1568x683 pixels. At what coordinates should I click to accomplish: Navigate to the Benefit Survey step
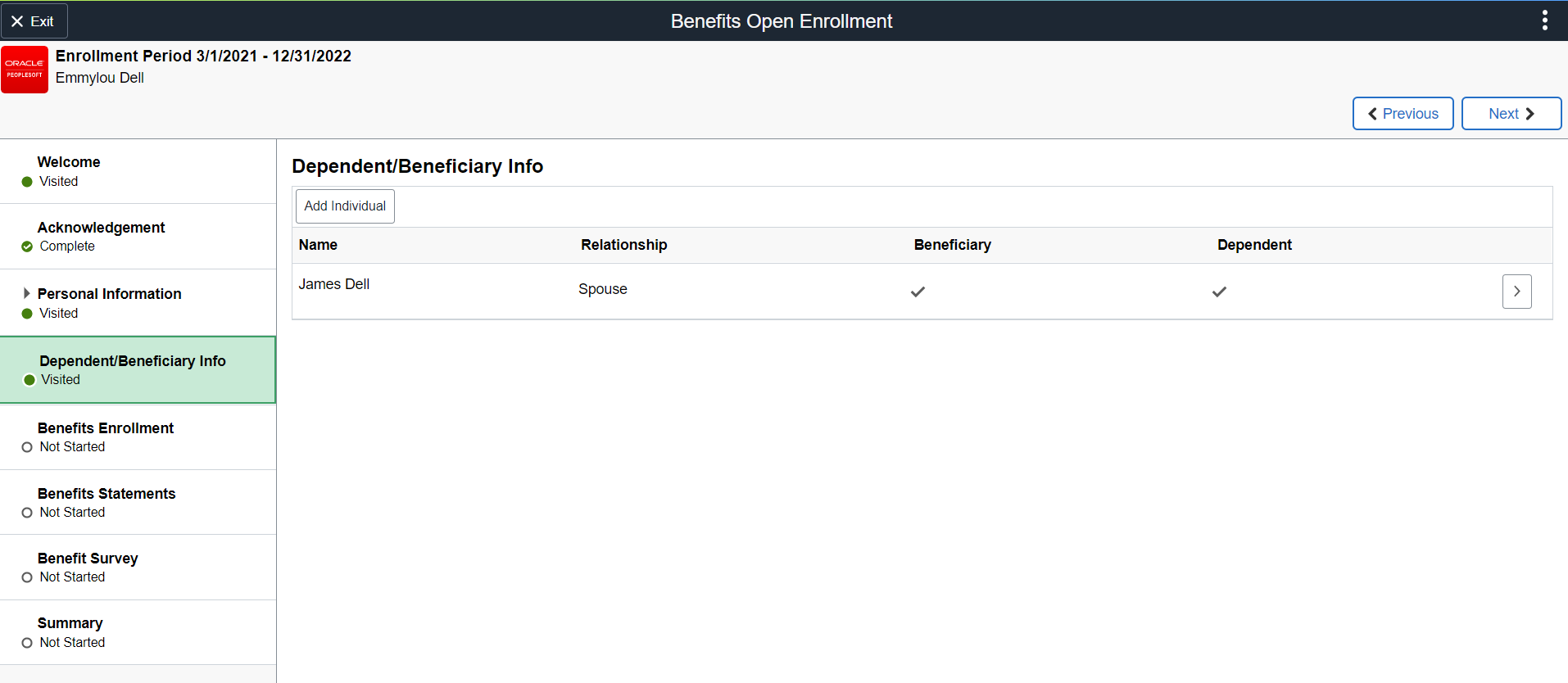88,559
